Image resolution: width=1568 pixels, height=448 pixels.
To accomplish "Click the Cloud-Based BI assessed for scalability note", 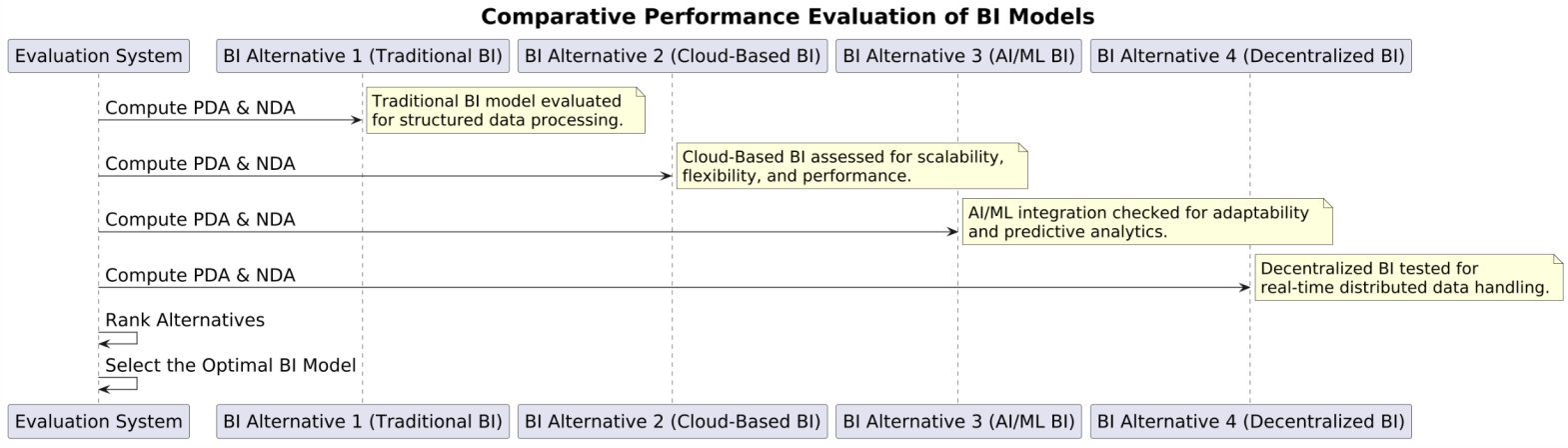I will click(851, 166).
